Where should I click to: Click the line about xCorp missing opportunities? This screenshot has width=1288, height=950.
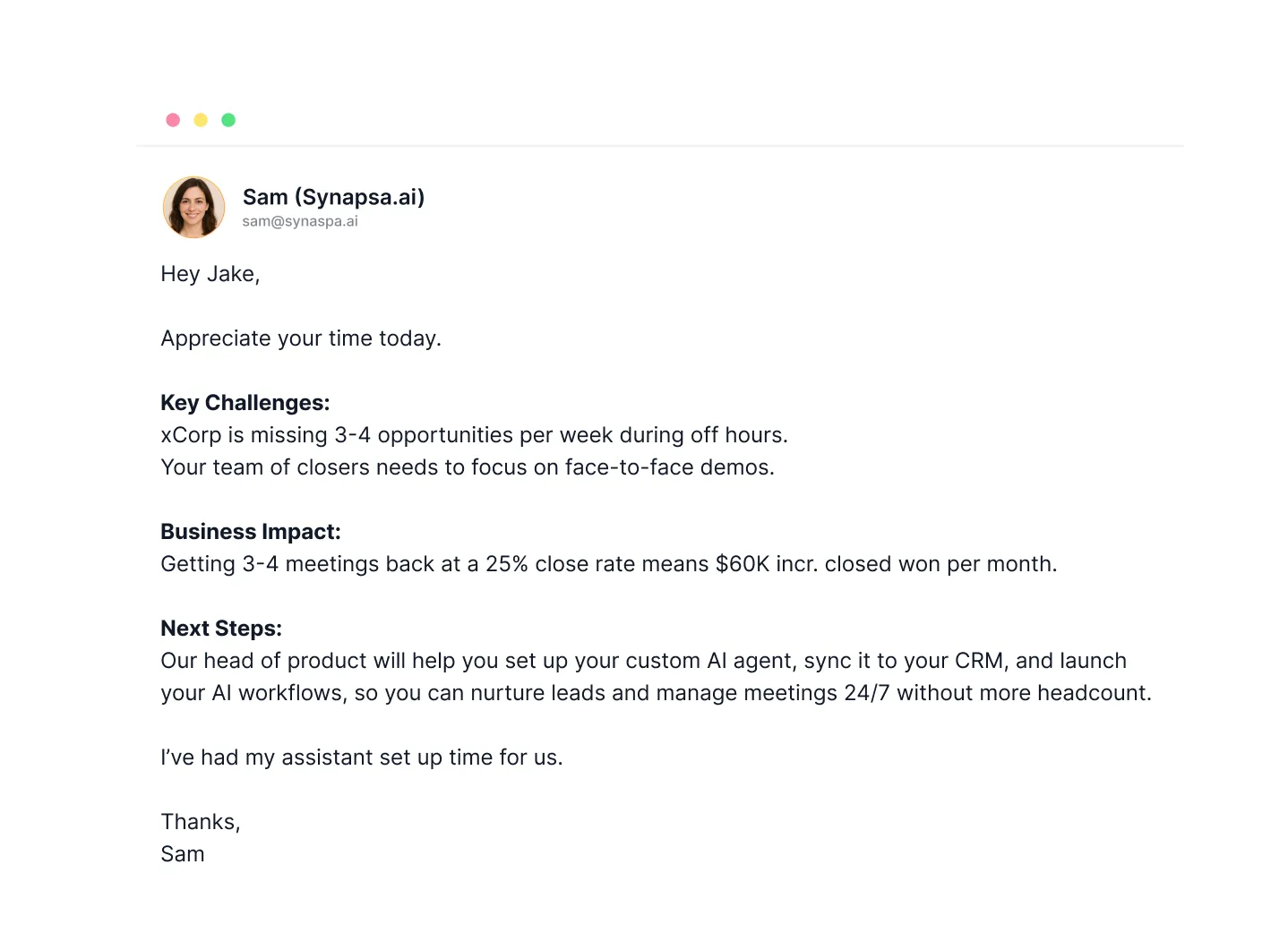coord(474,435)
